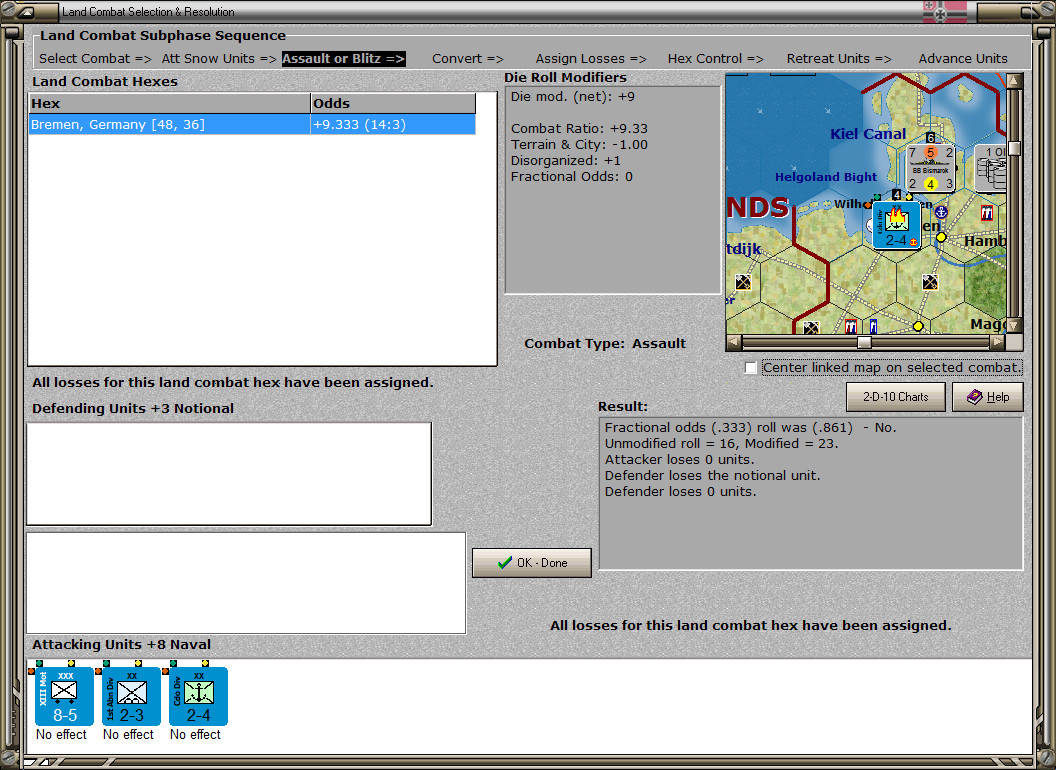Click the Kiel Canal map label
1056x770 pixels.
coord(868,134)
